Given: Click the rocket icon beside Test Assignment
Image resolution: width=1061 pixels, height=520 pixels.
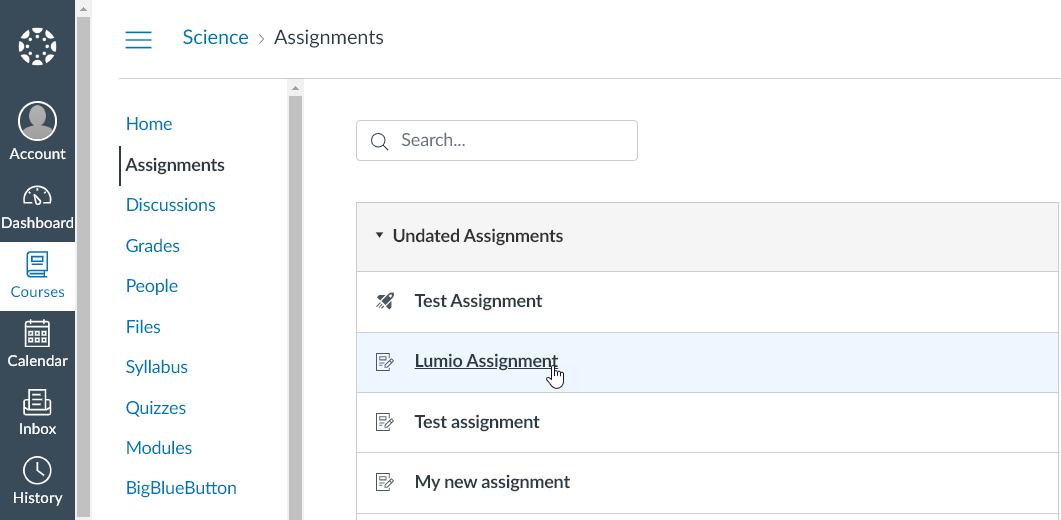Looking at the screenshot, I should coord(385,301).
